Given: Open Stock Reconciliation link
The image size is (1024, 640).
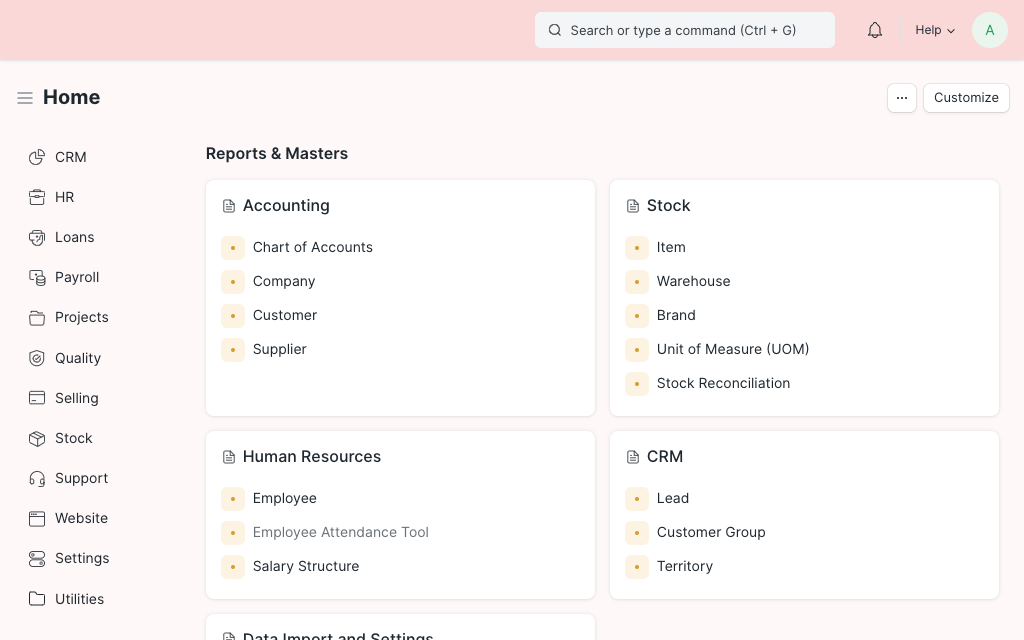Looking at the screenshot, I should [723, 383].
